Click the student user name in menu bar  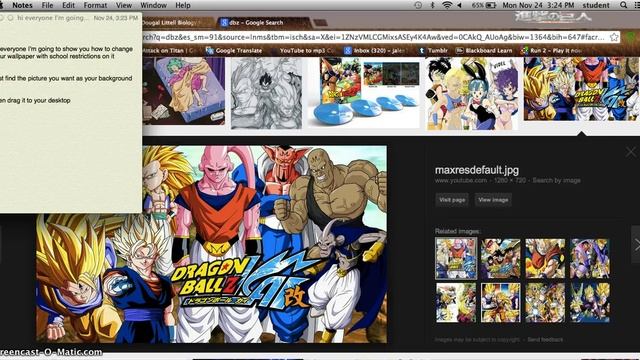[x=596, y=5]
